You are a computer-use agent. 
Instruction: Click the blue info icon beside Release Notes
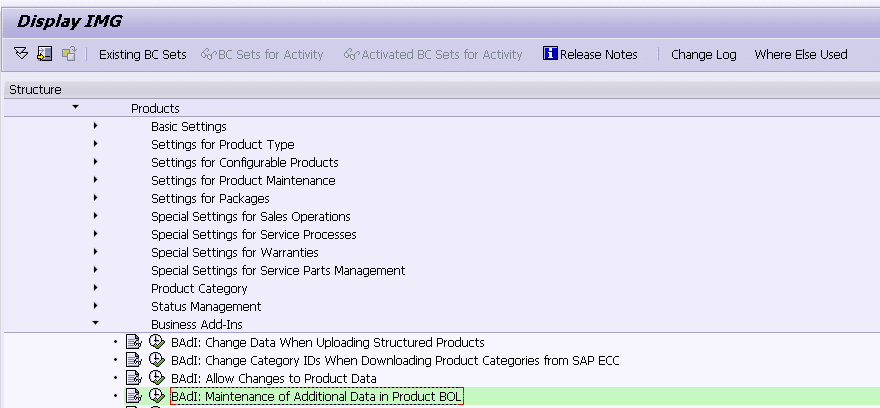pyautogui.click(x=550, y=54)
